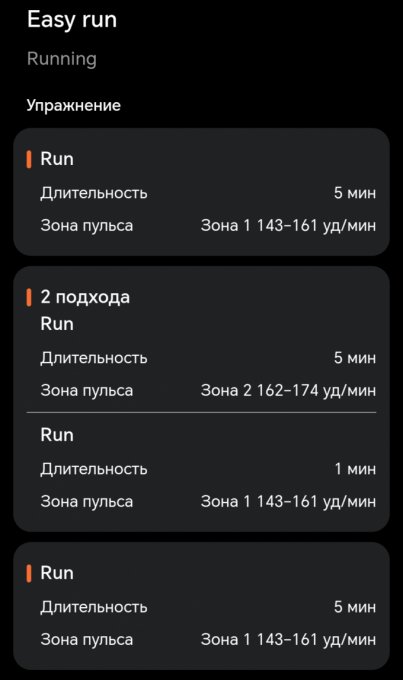403x680 pixels.
Task: Tap the 2 подхода repeat header
Action: coord(85,298)
